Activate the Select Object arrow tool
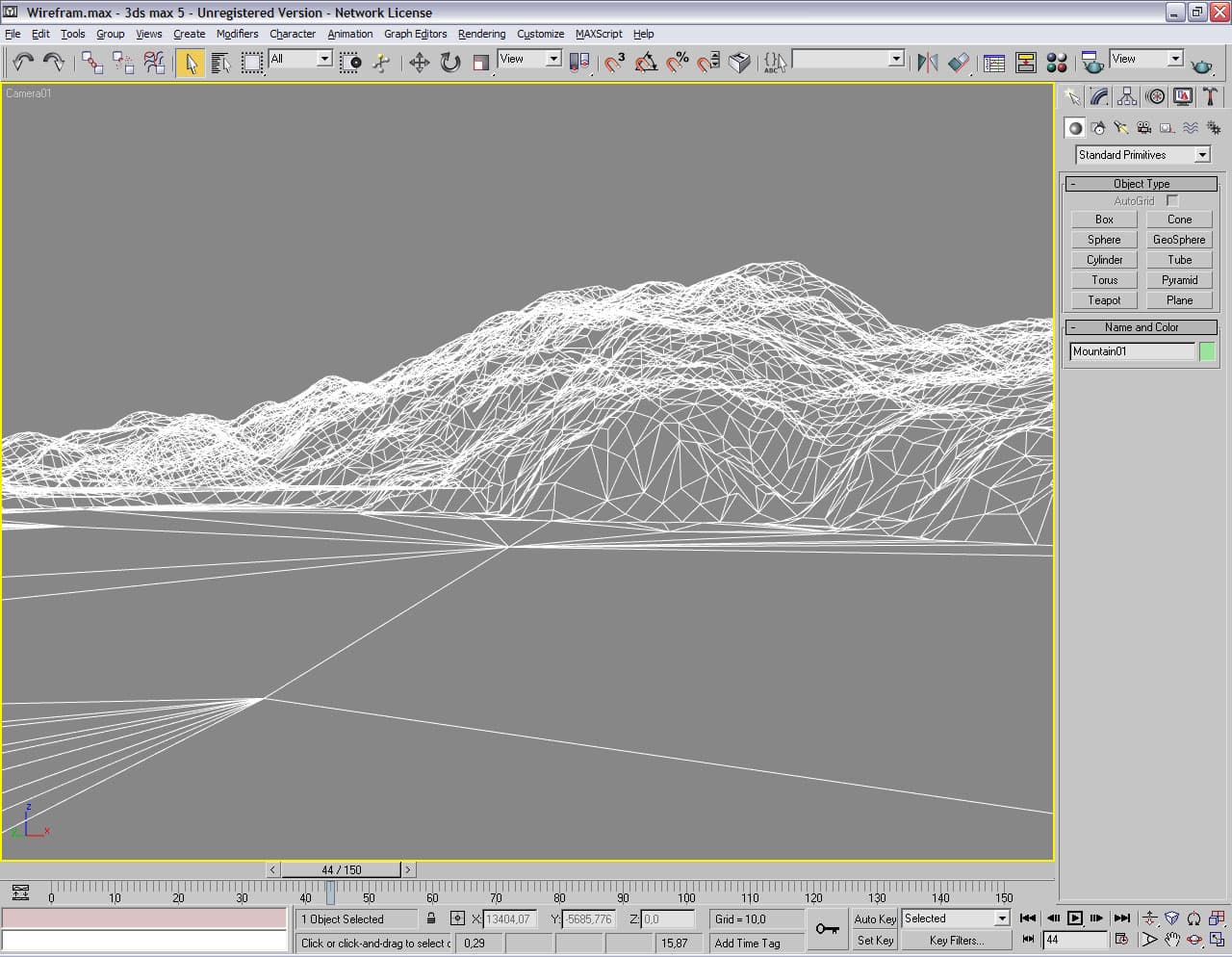The height and width of the screenshot is (957, 1232). 190,63
